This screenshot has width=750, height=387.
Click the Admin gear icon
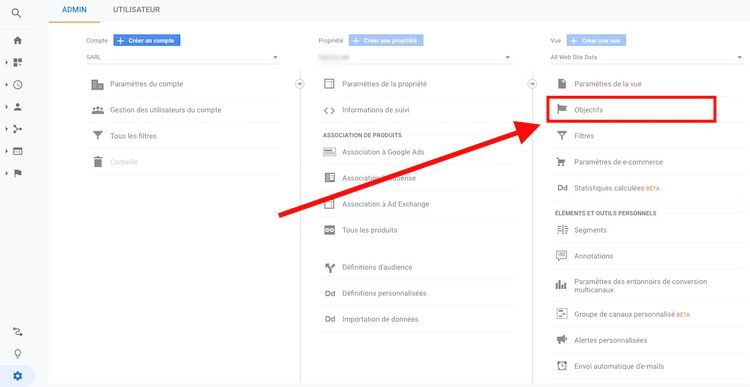[18, 376]
